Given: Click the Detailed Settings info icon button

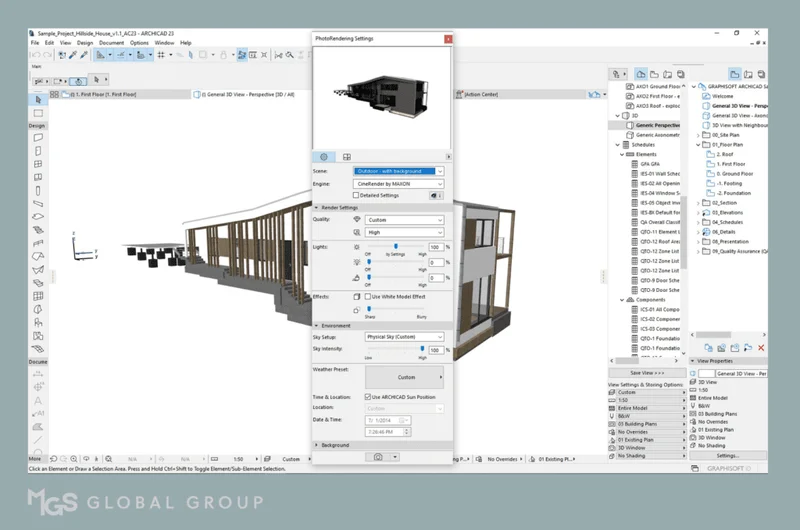Looking at the screenshot, I should pyautogui.click(x=437, y=195).
